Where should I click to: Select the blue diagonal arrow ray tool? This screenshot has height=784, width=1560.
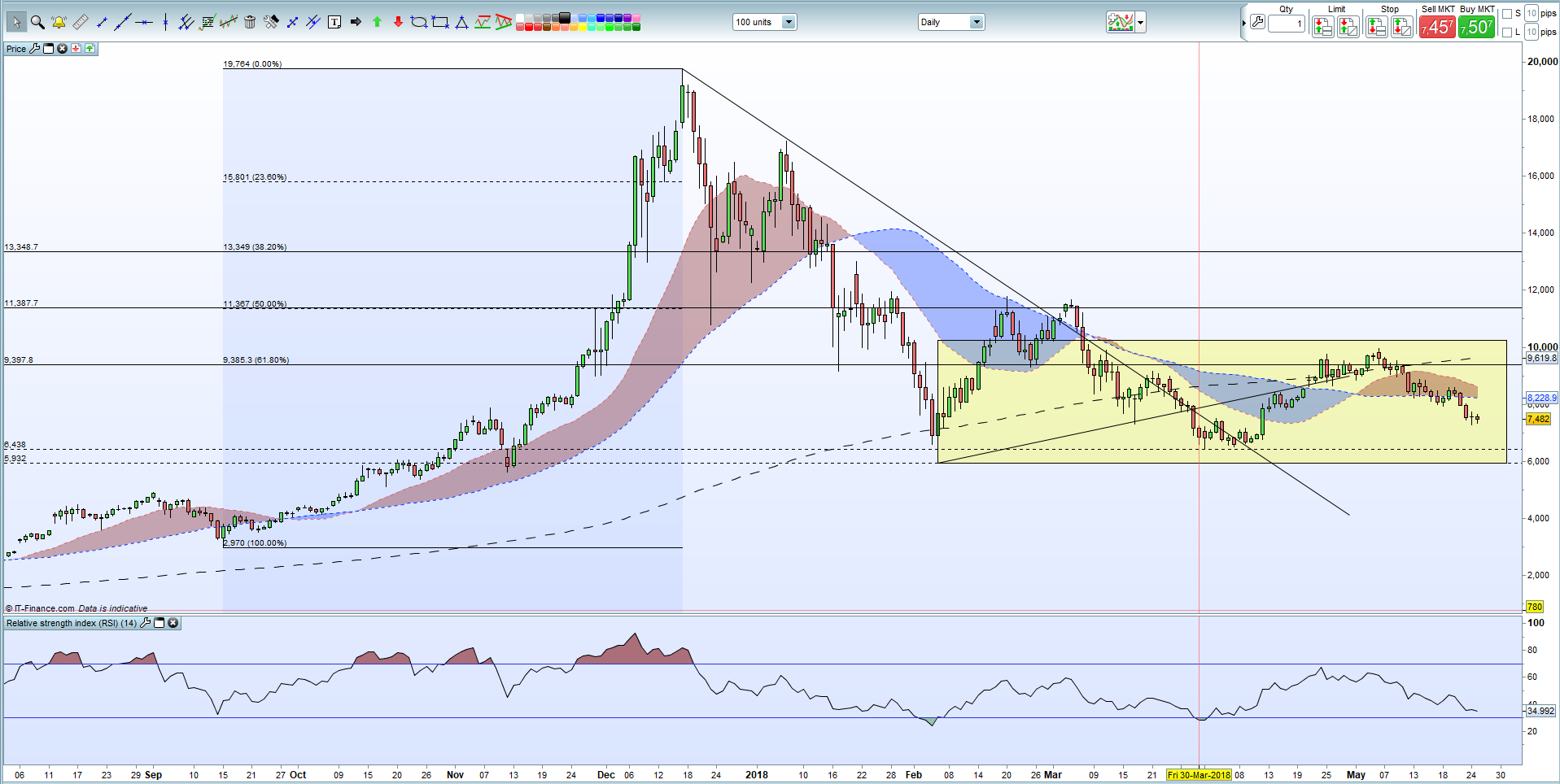[292, 22]
